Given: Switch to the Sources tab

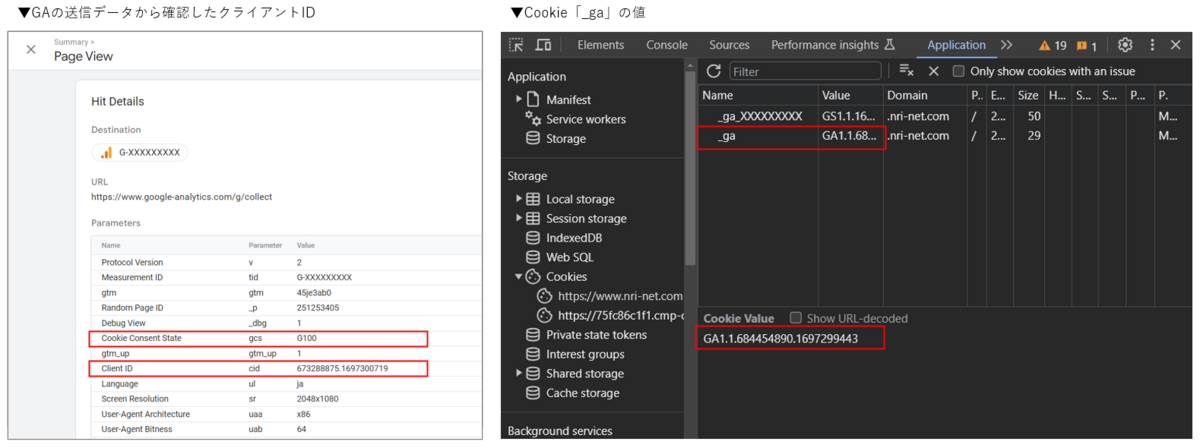Looking at the screenshot, I should click(x=729, y=45).
